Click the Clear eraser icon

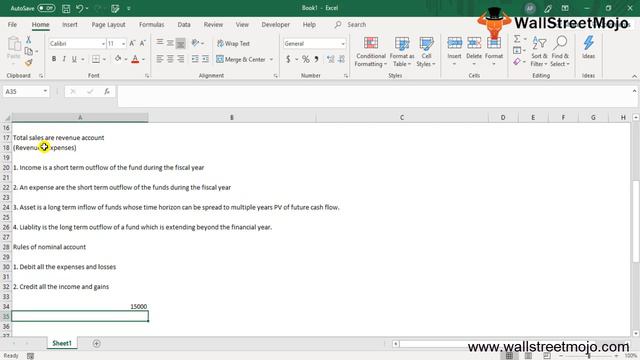(517, 62)
